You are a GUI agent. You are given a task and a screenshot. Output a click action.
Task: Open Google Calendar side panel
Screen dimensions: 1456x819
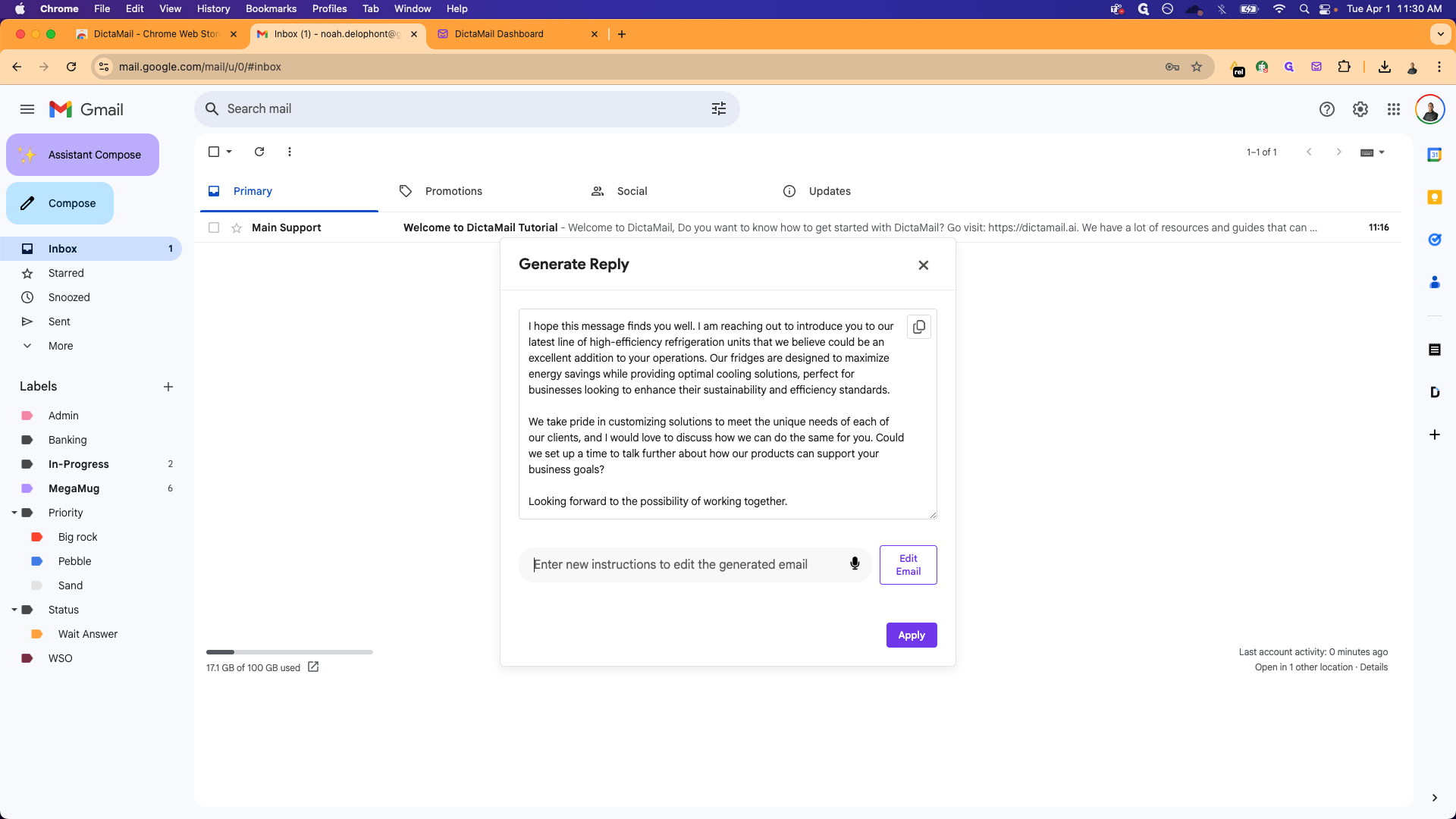coord(1434,155)
